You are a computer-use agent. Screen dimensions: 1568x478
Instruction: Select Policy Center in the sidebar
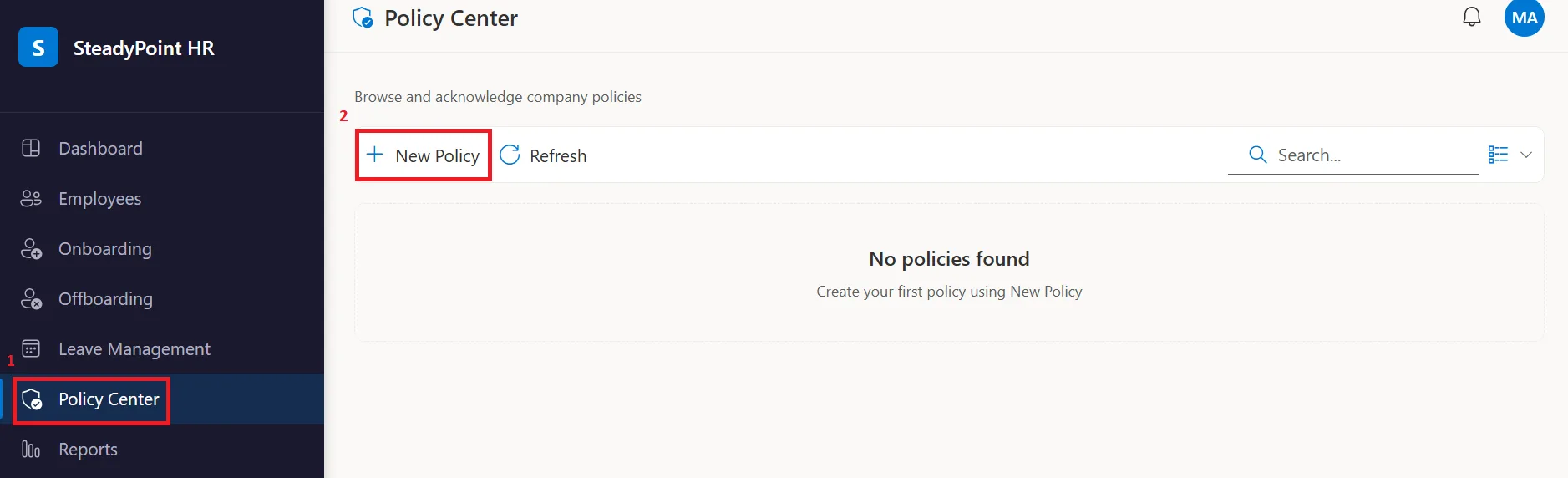162,399
